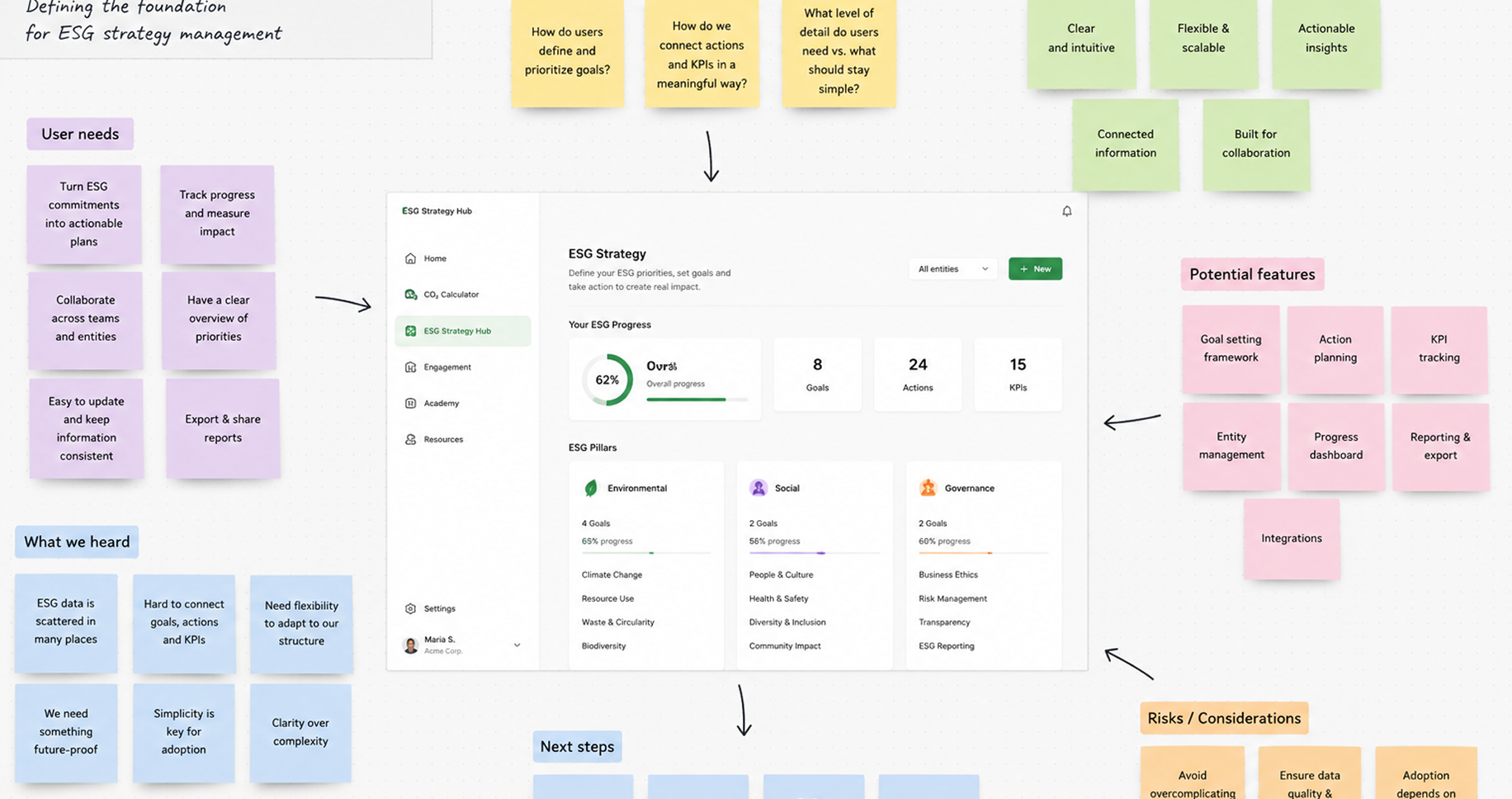Click the ESG Strategy Hub sidebar icon

pos(410,331)
